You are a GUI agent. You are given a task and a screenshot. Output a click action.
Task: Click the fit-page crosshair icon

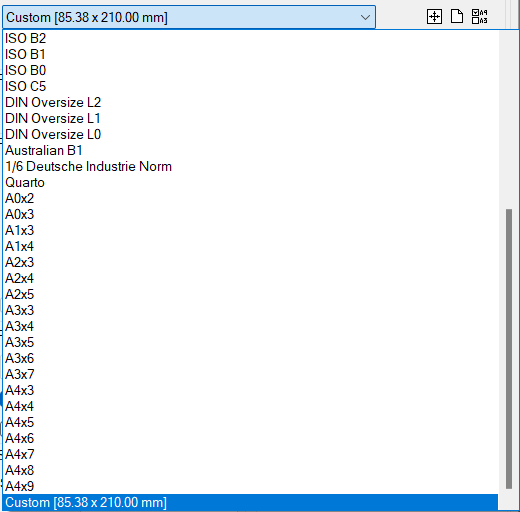[x=434, y=16]
